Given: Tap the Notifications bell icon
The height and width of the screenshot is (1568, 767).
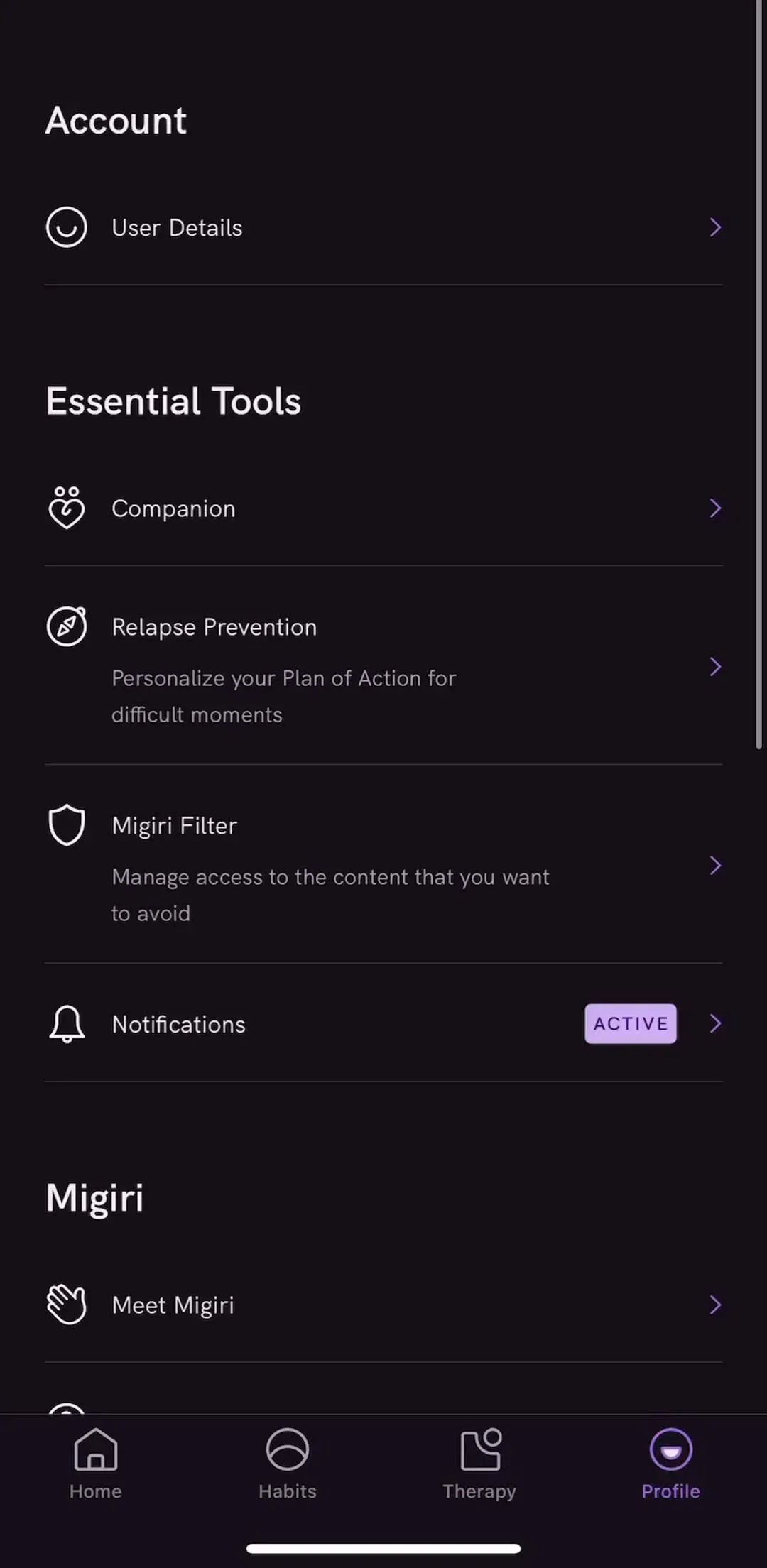Looking at the screenshot, I should tap(67, 1024).
